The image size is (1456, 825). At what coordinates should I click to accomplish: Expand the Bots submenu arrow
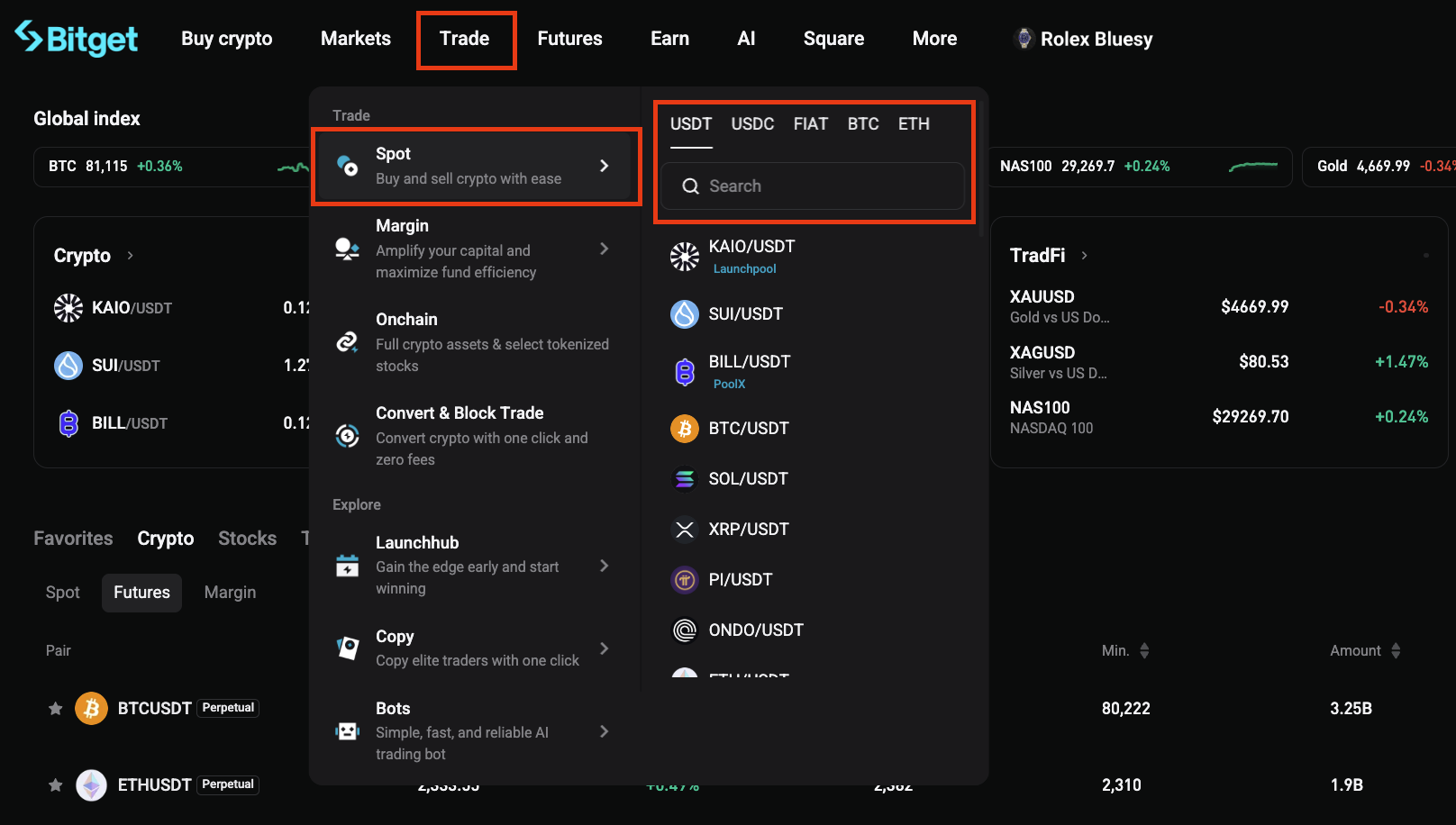coord(605,731)
